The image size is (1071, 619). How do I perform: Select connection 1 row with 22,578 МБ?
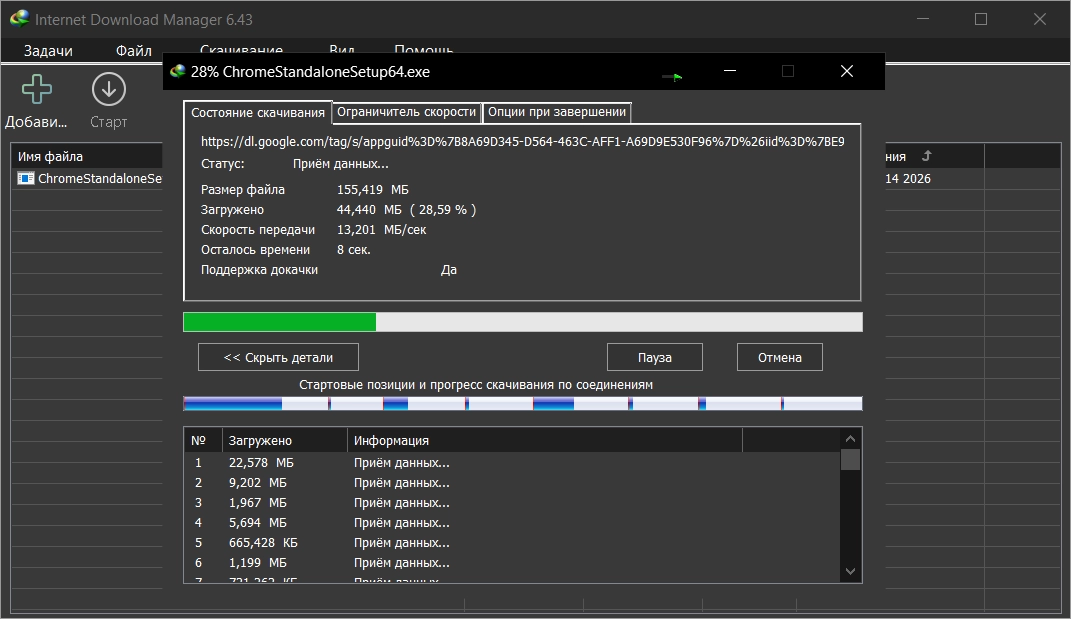click(x=512, y=463)
